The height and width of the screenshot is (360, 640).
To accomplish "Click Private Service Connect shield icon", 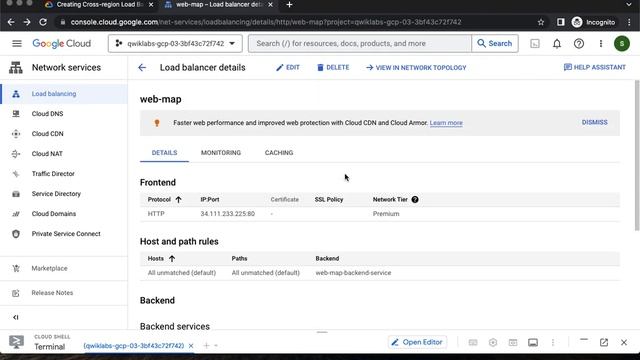I will (x=16, y=233).
